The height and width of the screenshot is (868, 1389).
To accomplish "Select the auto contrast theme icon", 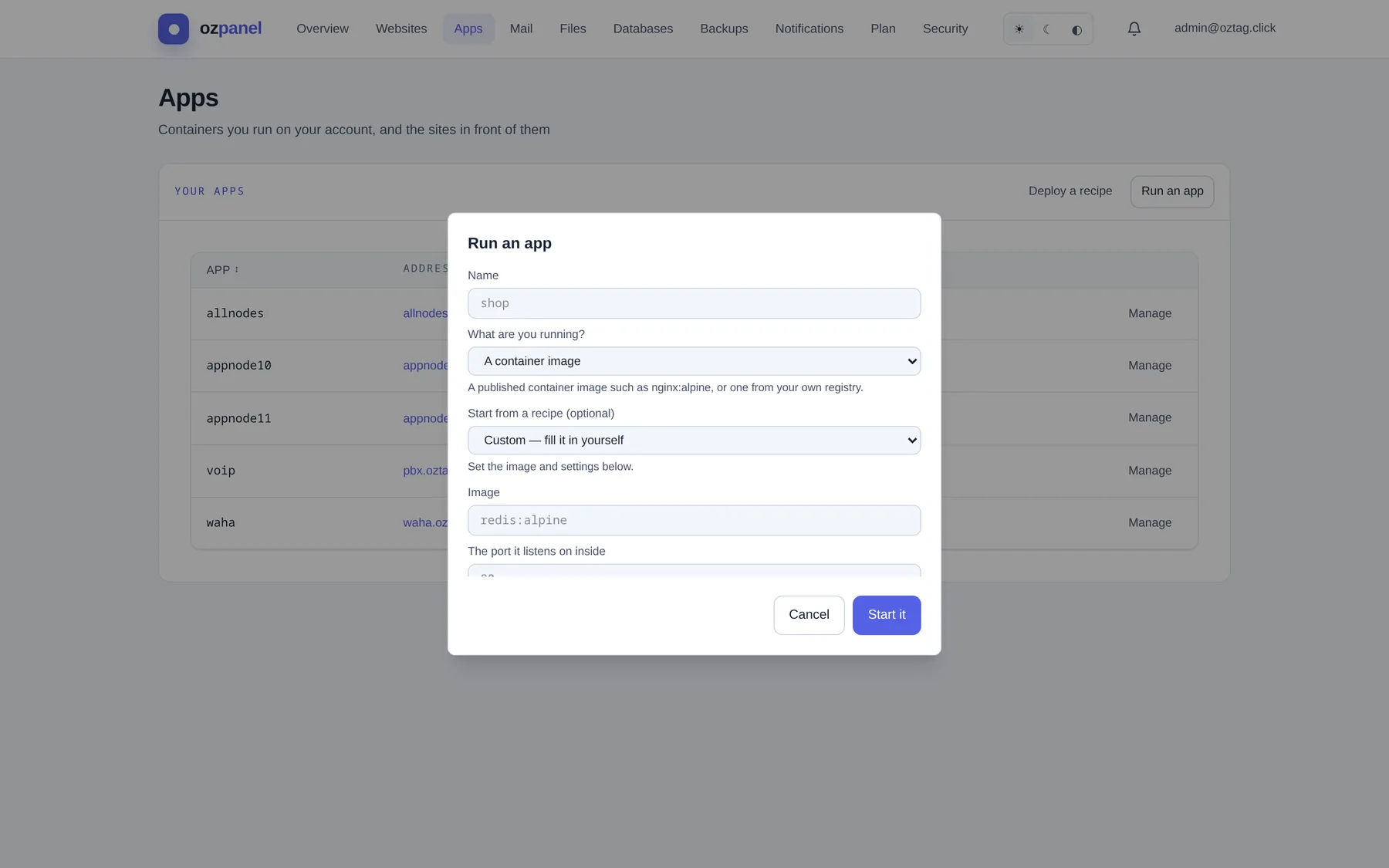I will [1076, 29].
